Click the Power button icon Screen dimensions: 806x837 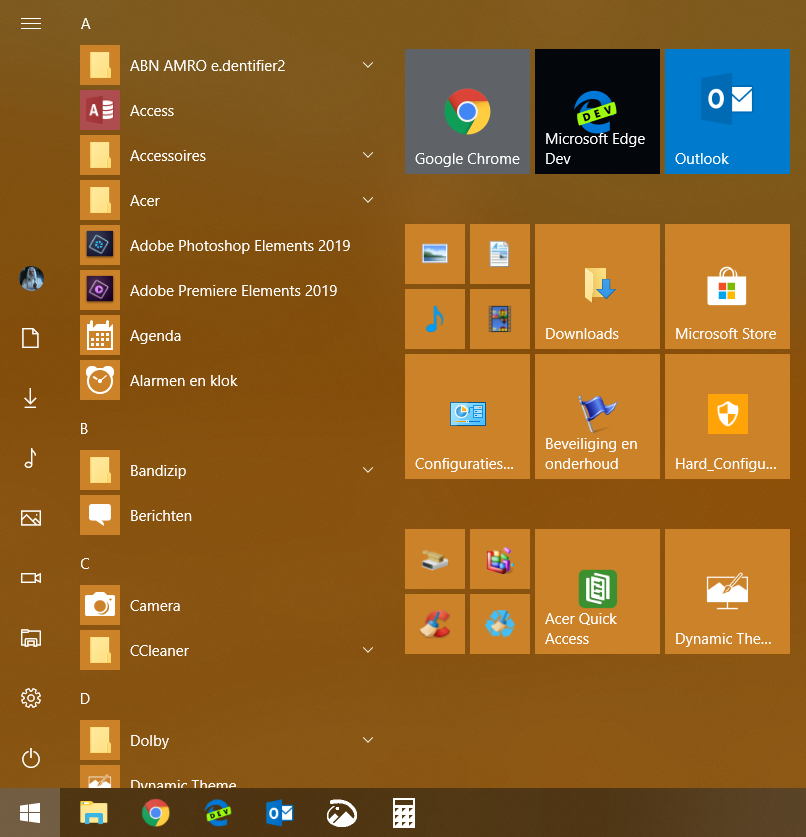pyautogui.click(x=31, y=758)
